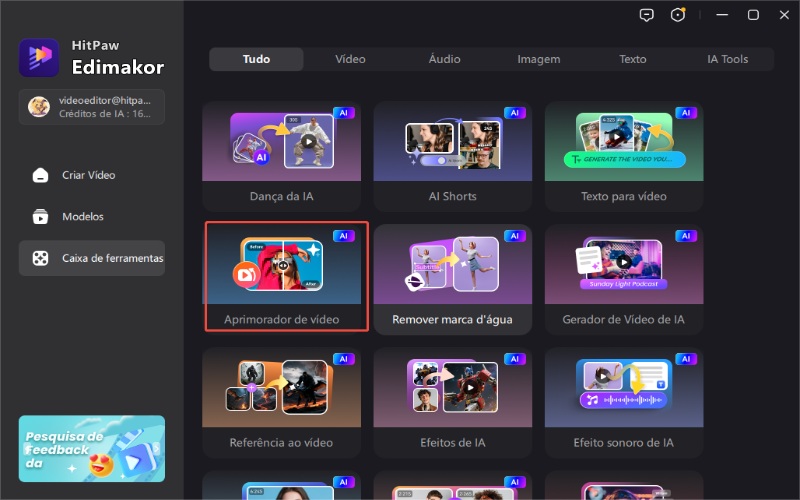The width and height of the screenshot is (800, 500).
Task: Close the Edimakor window
Action: 784,15
